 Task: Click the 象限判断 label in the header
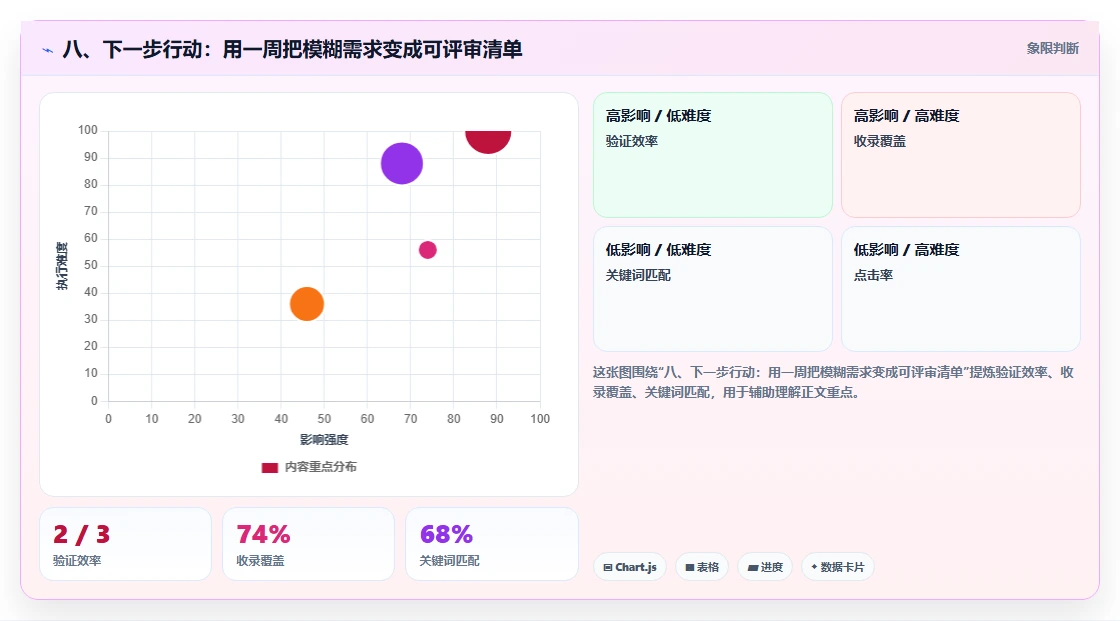click(x=1052, y=49)
